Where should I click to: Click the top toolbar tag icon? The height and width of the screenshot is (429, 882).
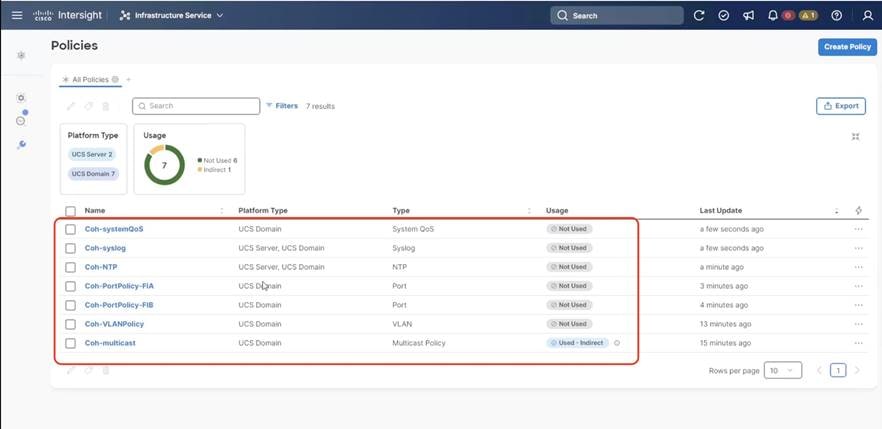tap(88, 106)
